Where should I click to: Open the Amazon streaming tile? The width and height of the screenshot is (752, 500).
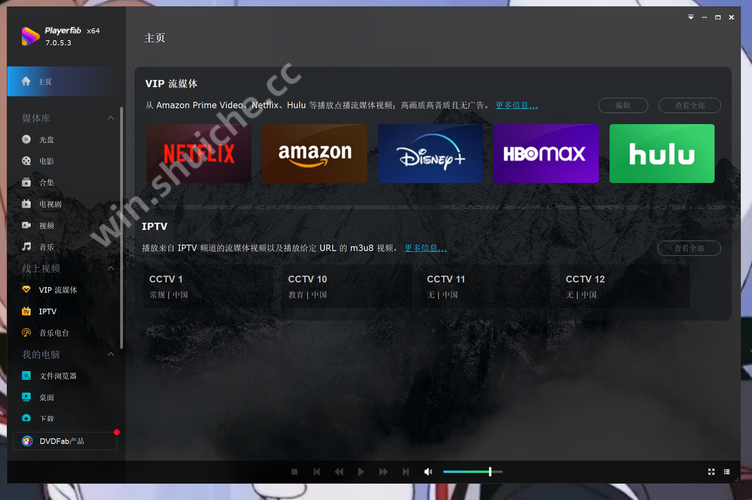tap(315, 153)
